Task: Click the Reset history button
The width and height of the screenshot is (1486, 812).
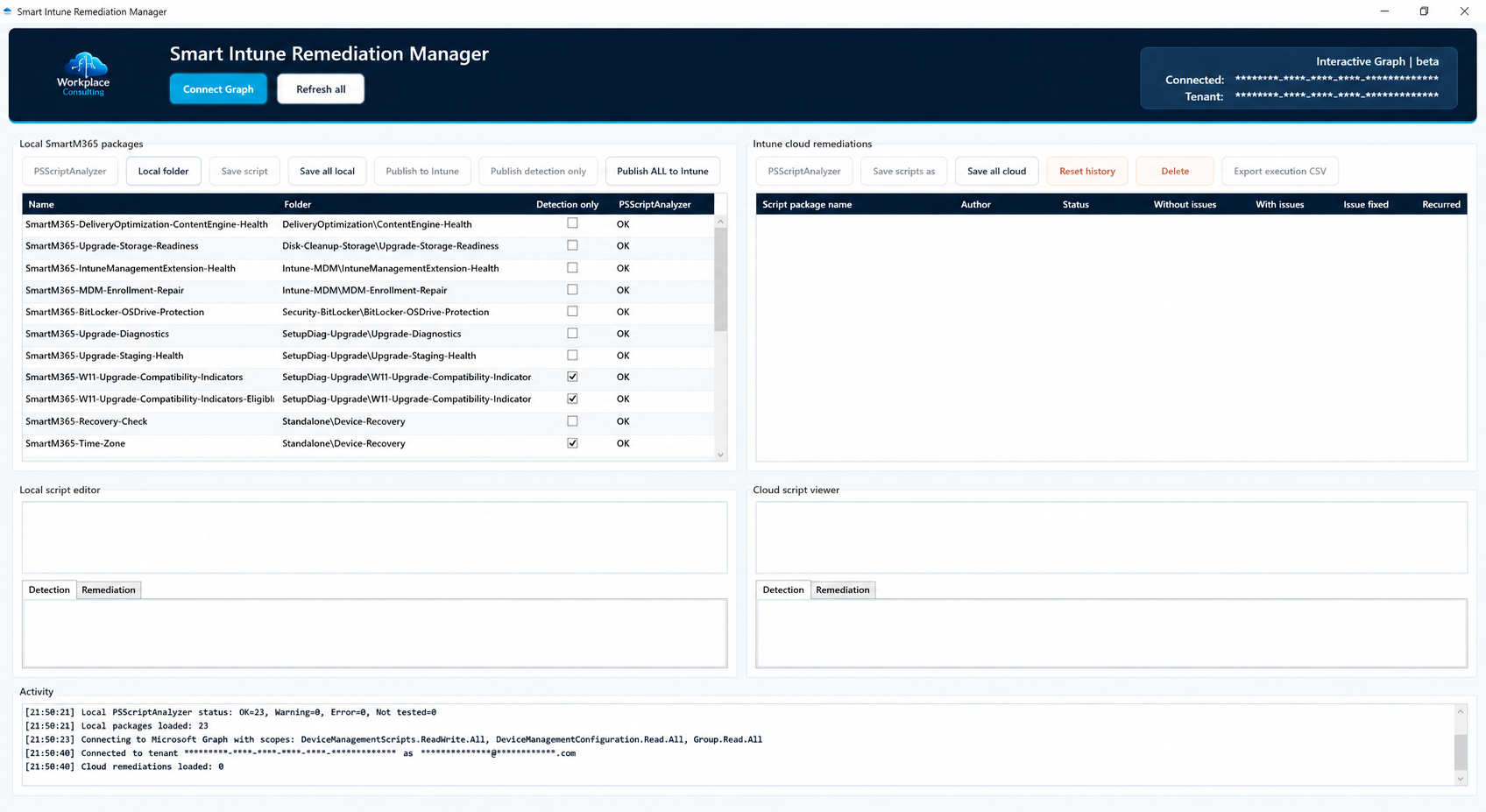Action: tap(1087, 171)
